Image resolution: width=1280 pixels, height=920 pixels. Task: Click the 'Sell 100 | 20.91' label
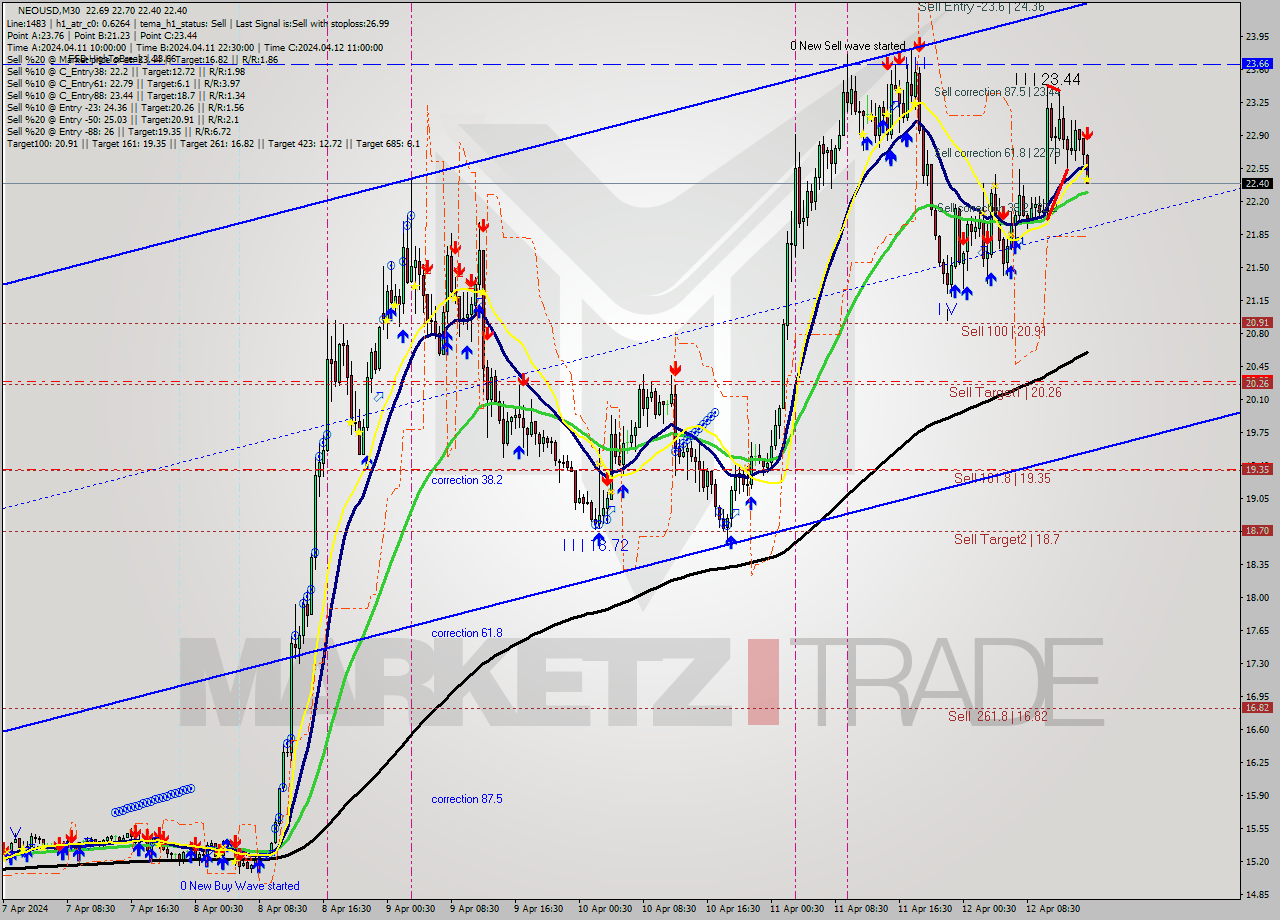pos(1004,331)
